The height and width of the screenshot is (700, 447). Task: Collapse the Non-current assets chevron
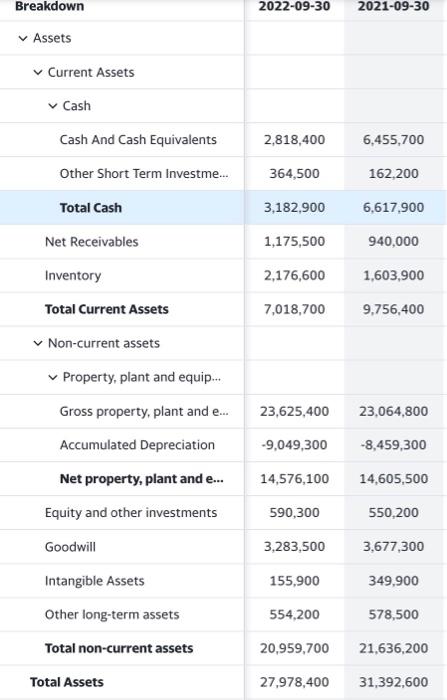point(38,343)
